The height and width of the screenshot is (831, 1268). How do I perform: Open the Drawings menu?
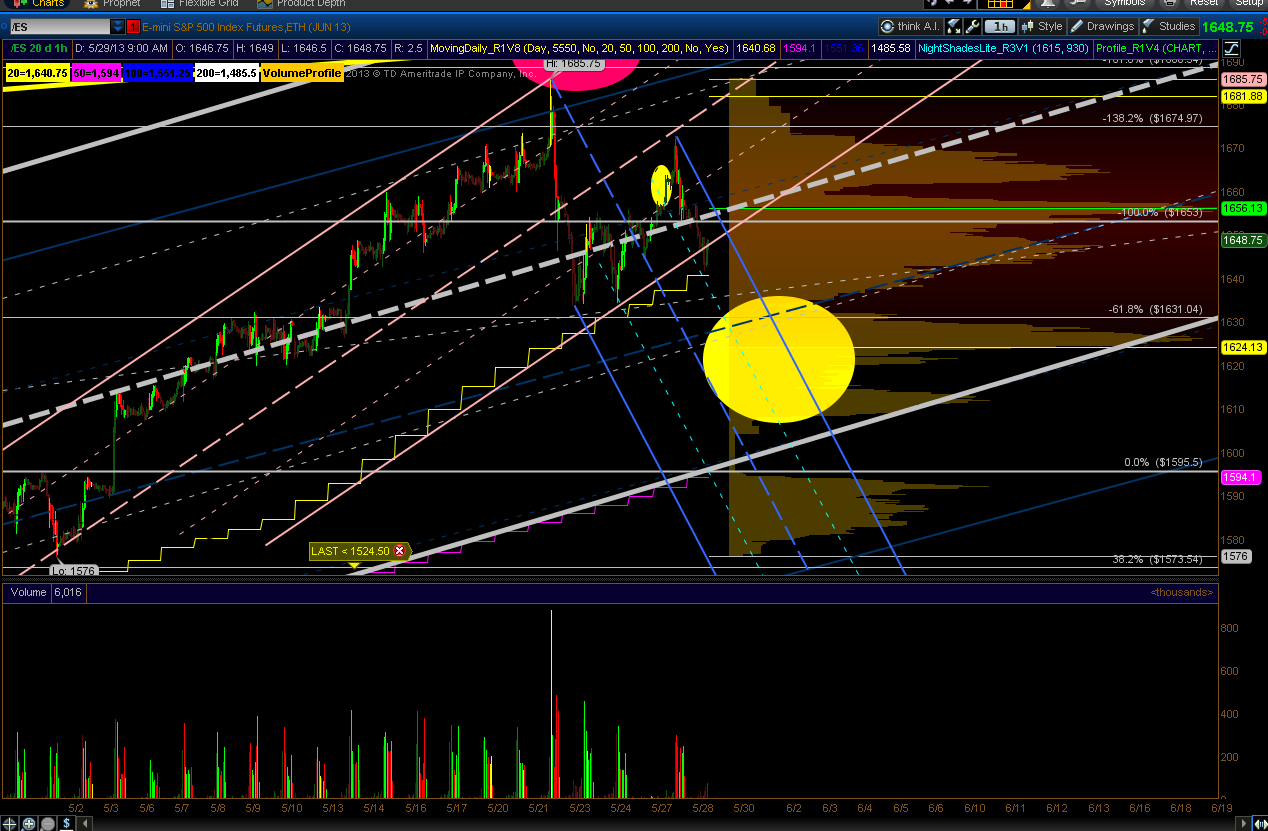(1102, 27)
